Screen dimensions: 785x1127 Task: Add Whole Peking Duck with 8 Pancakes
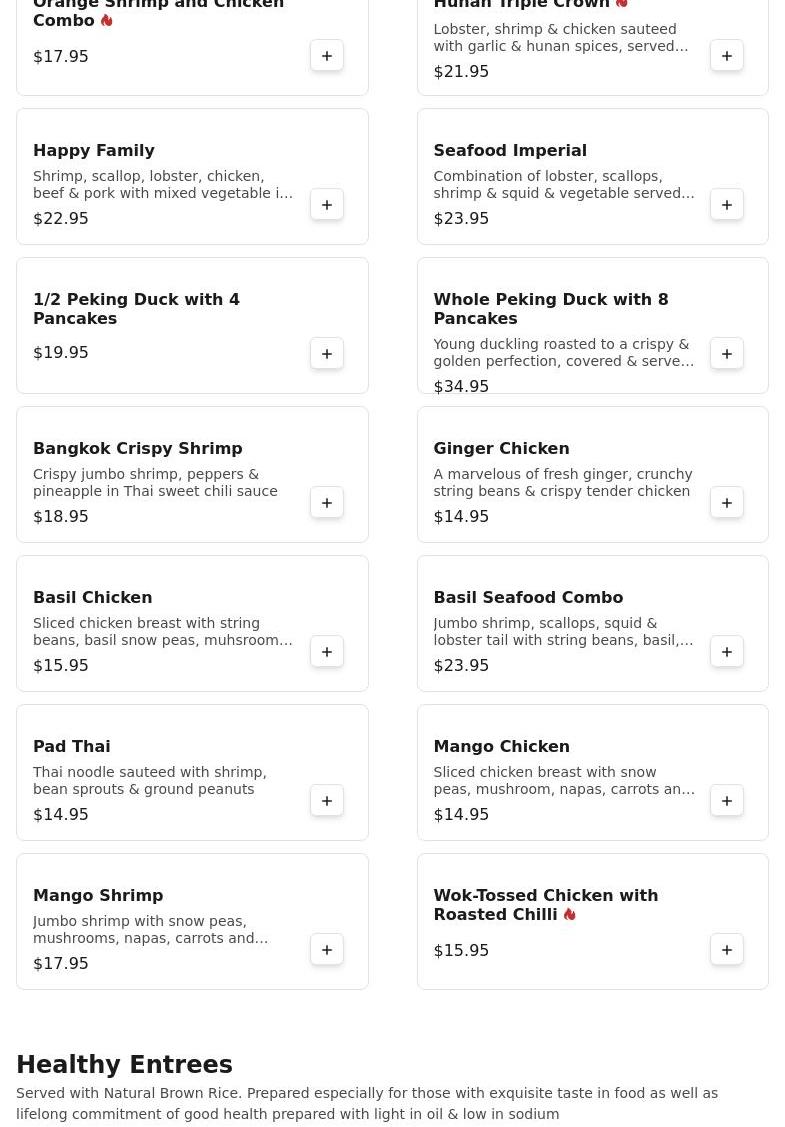(727, 354)
